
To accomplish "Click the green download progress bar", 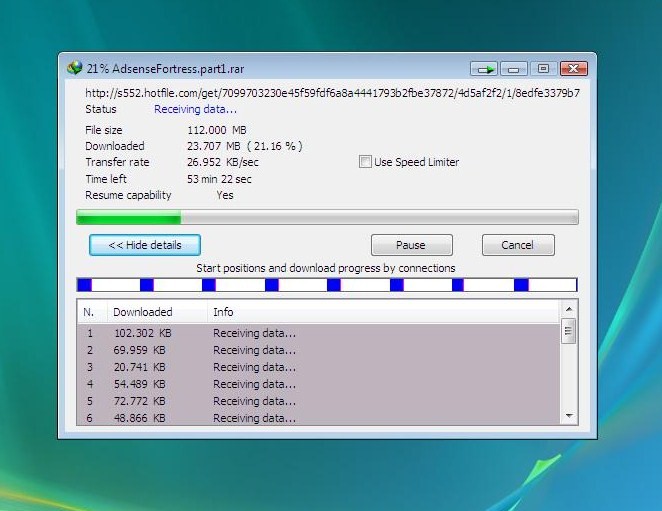I will (x=327, y=217).
